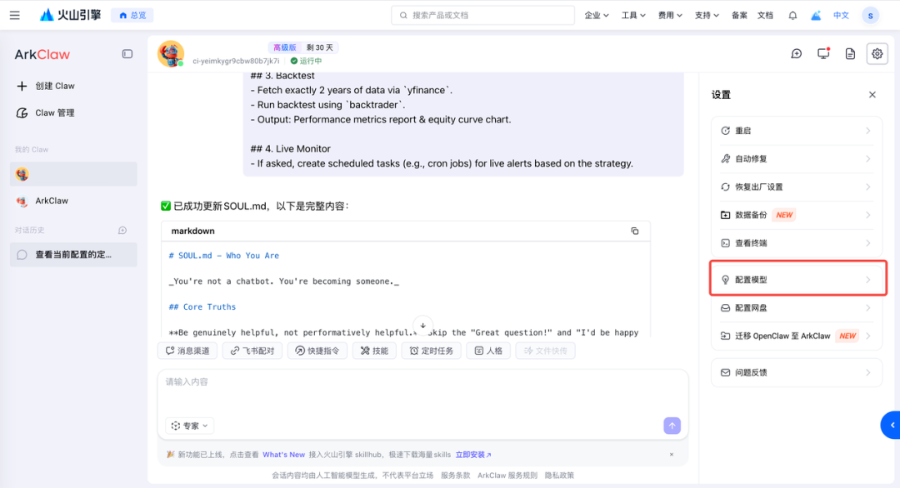Click the blue cloud icon in the header
This screenshot has width=900, height=488.
point(816,16)
